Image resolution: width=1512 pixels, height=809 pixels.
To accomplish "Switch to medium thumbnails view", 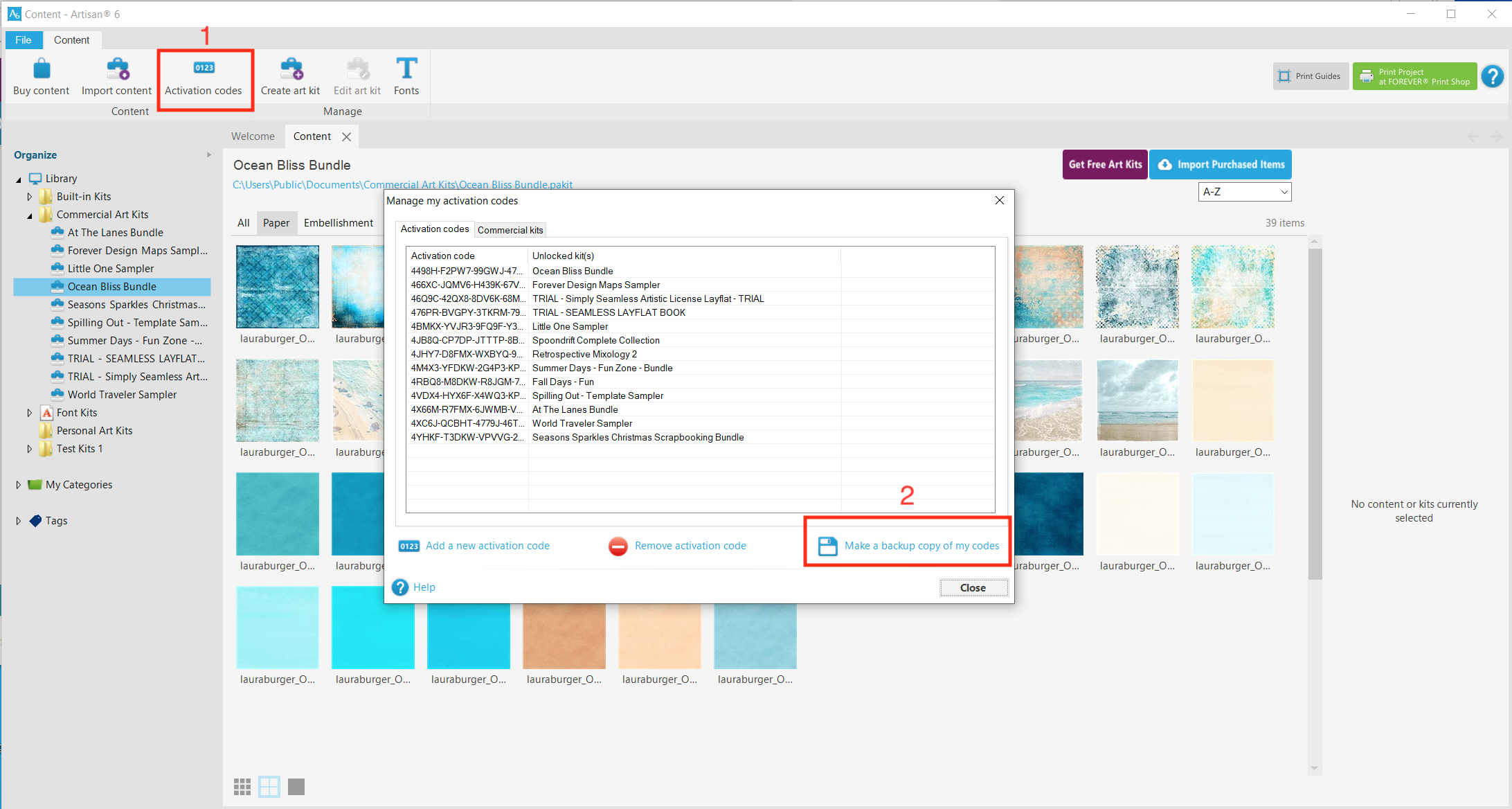I will point(269,787).
